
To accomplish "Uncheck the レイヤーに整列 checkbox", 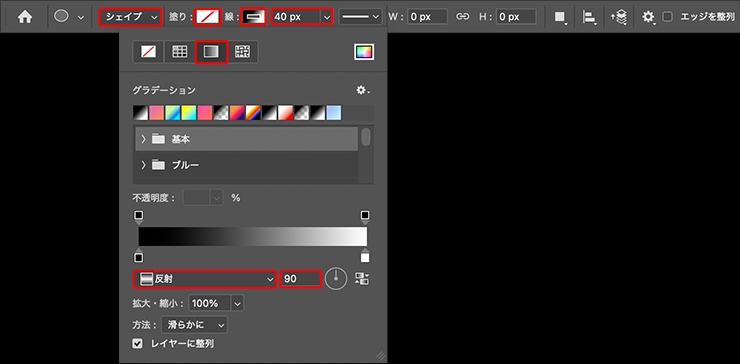I will (x=137, y=344).
